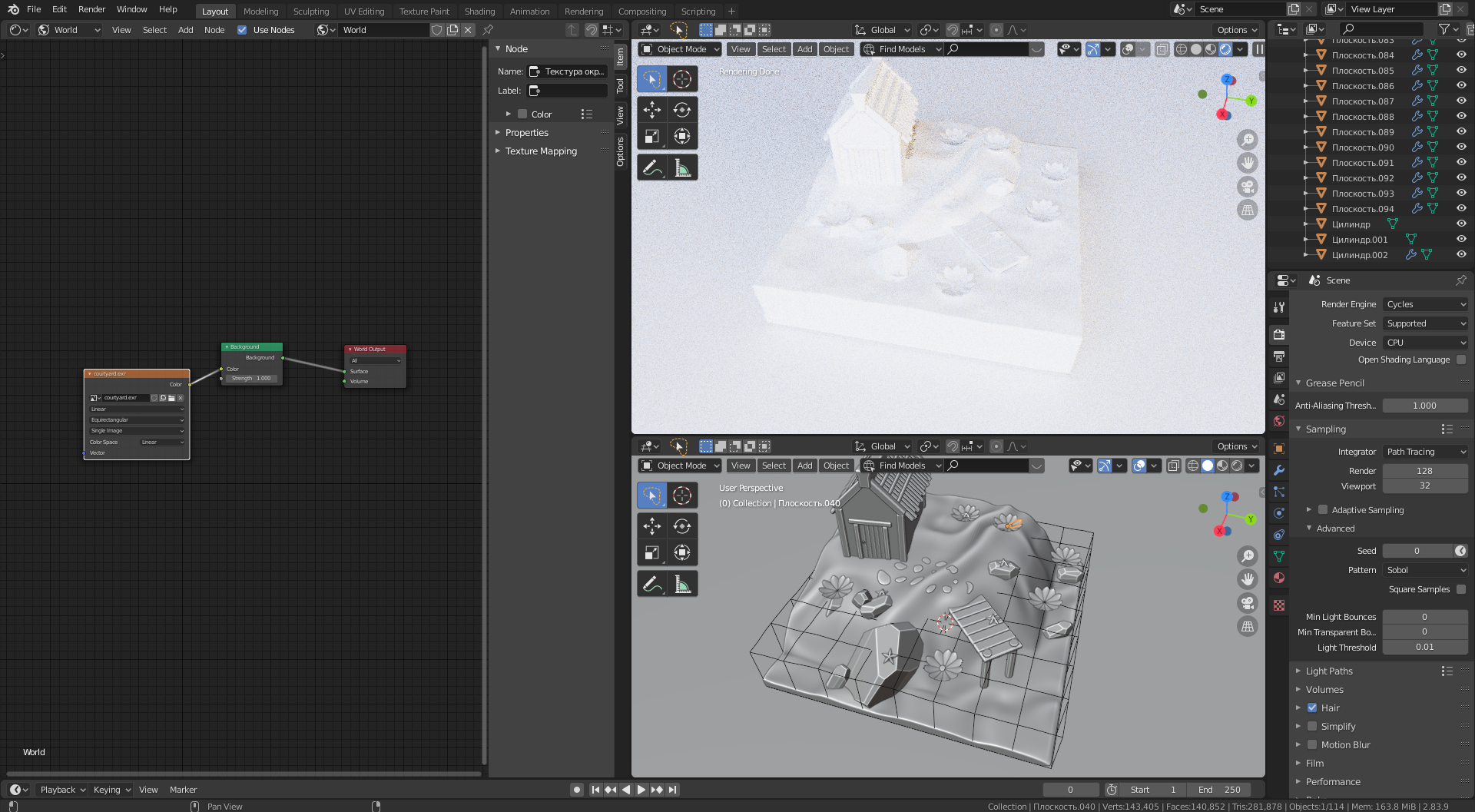Select the Measure tool in bottom viewport
The width and height of the screenshot is (1475, 812).
pyautogui.click(x=682, y=584)
